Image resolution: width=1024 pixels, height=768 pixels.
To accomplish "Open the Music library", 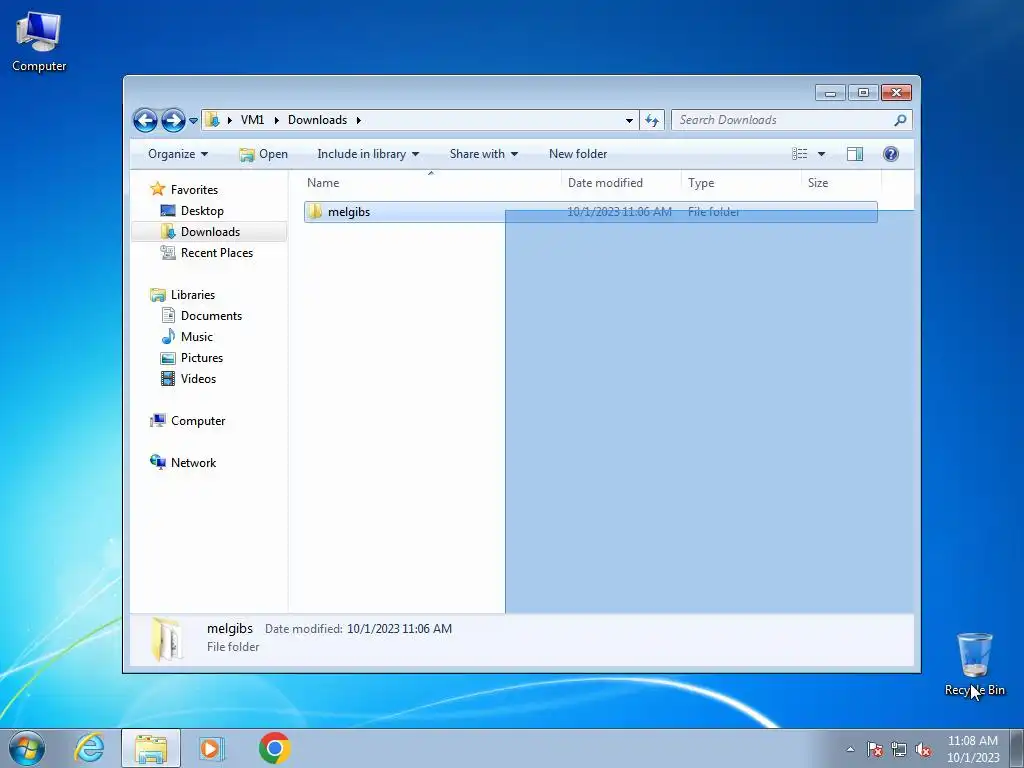I will (197, 337).
